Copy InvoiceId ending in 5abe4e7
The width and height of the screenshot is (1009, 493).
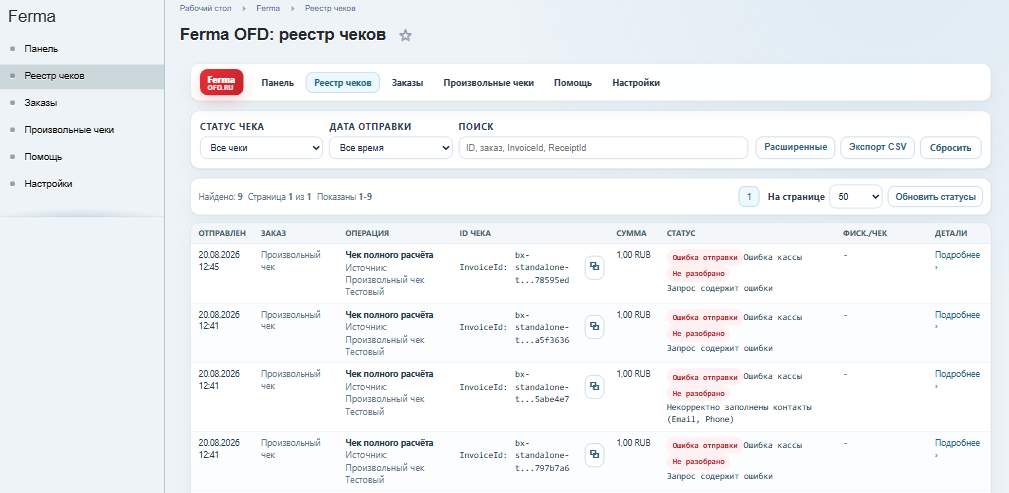coord(595,386)
